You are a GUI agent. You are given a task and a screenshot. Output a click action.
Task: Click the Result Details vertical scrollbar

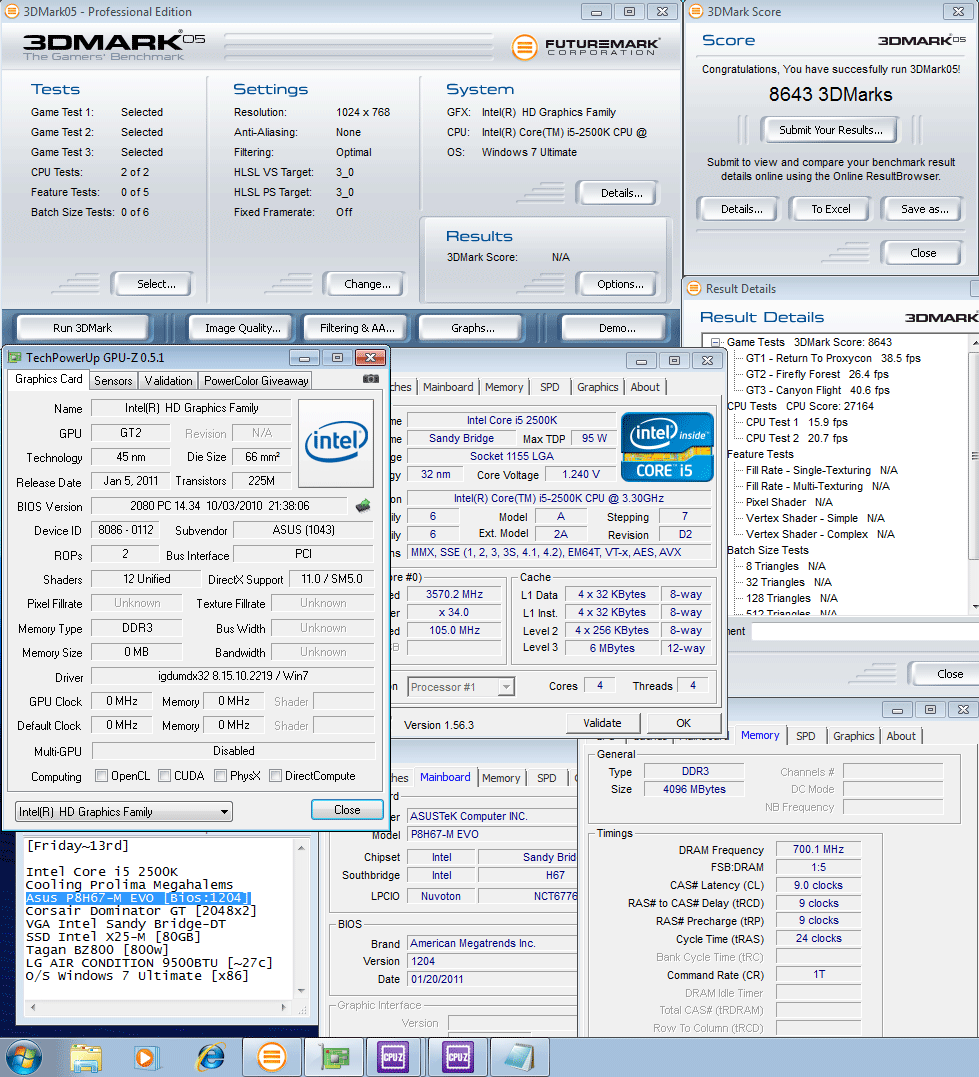(974, 474)
